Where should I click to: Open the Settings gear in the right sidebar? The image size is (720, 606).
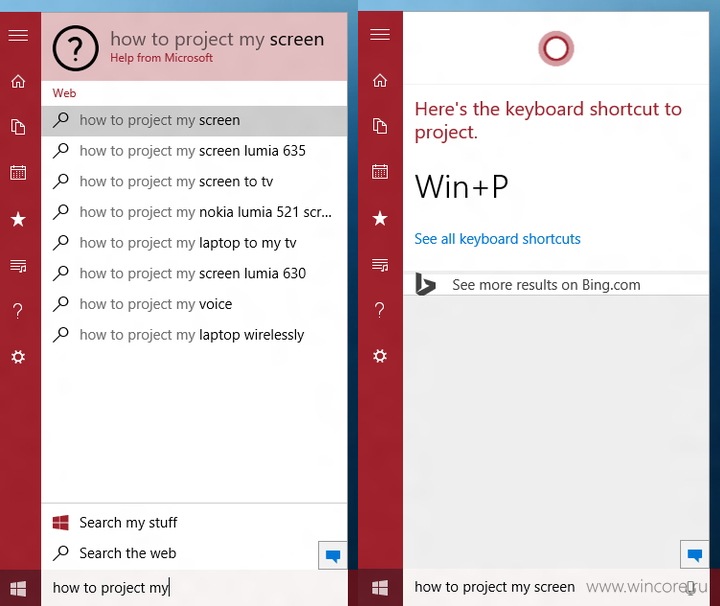(380, 356)
